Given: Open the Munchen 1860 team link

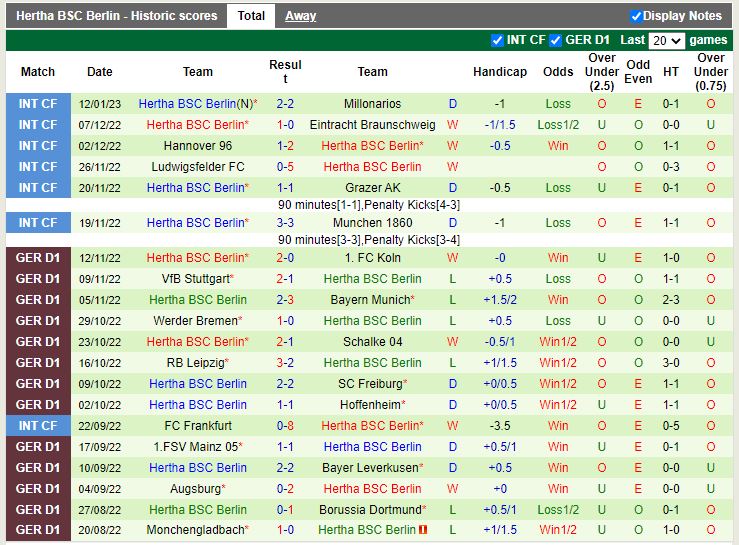Looking at the screenshot, I should point(372,223).
